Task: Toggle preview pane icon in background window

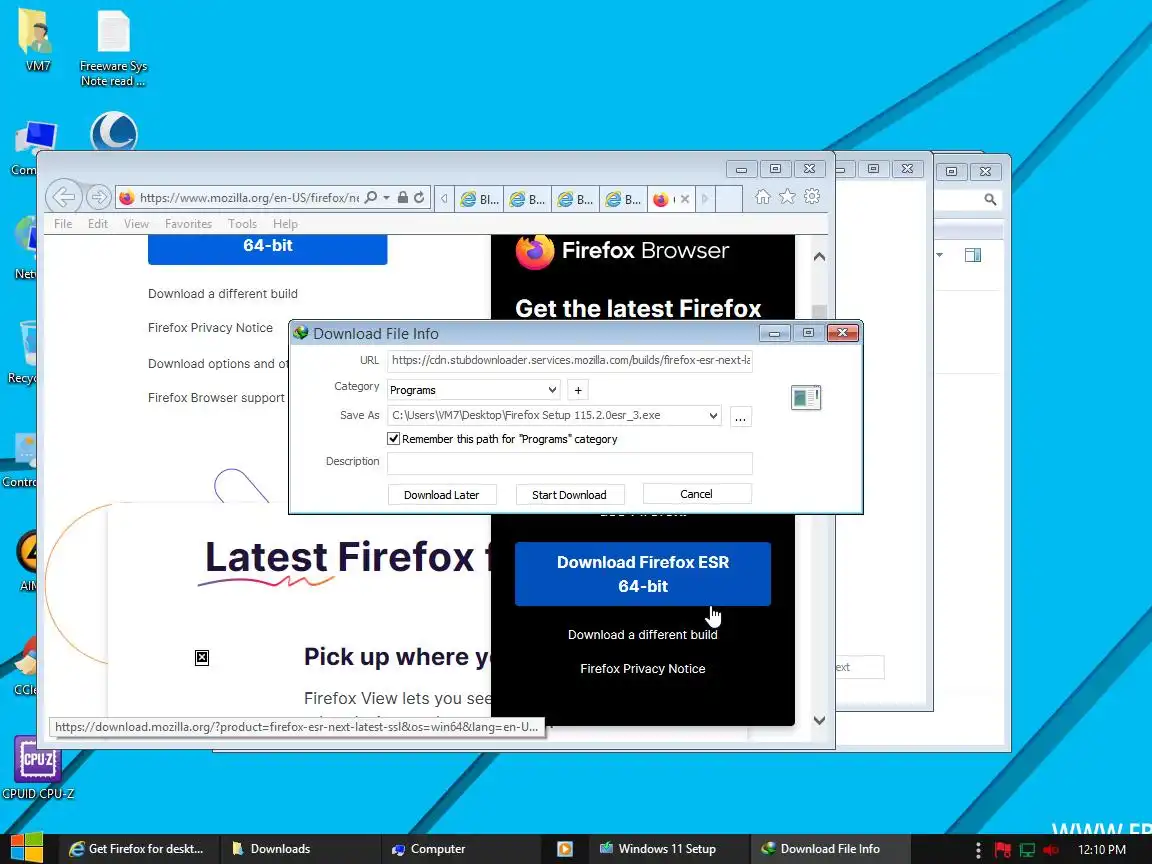Action: pyautogui.click(x=973, y=255)
